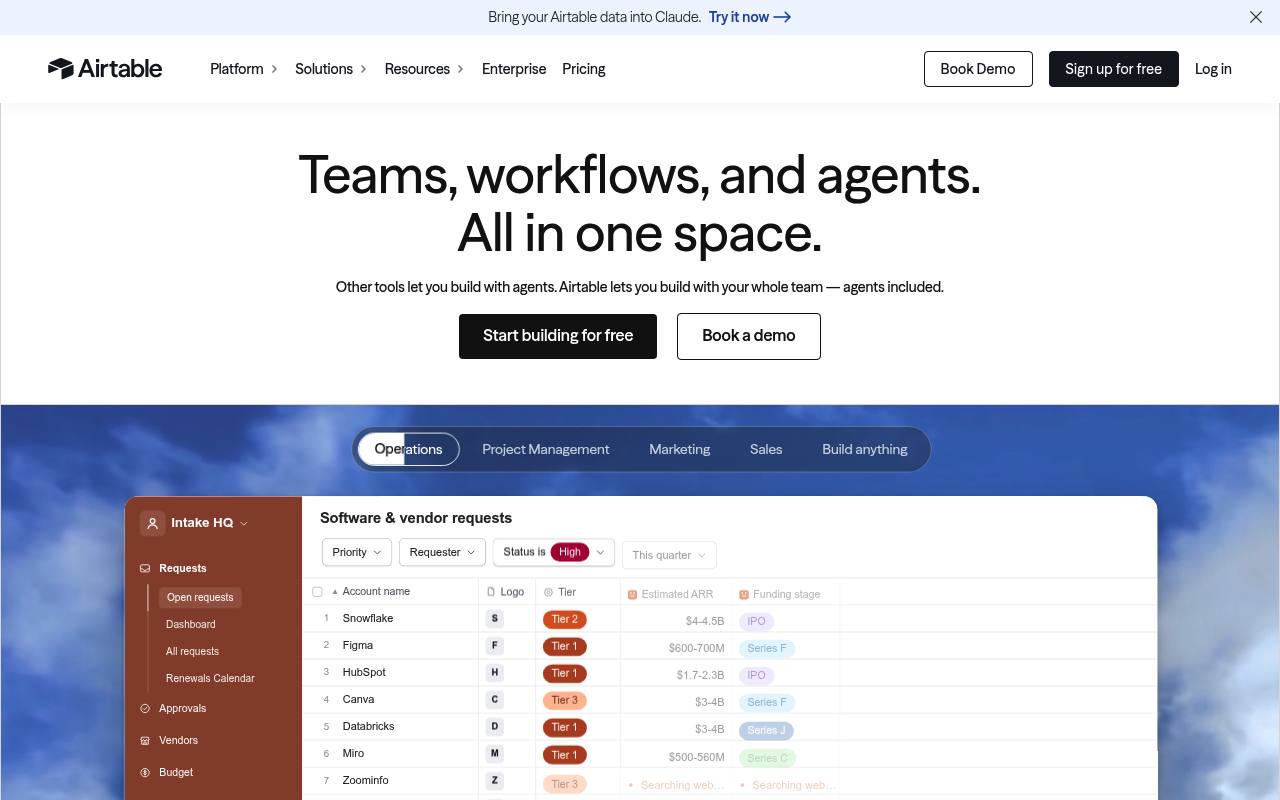Screen dimensions: 1280x800
Task: Click the Series C tag for Miro
Action: (x=767, y=757)
